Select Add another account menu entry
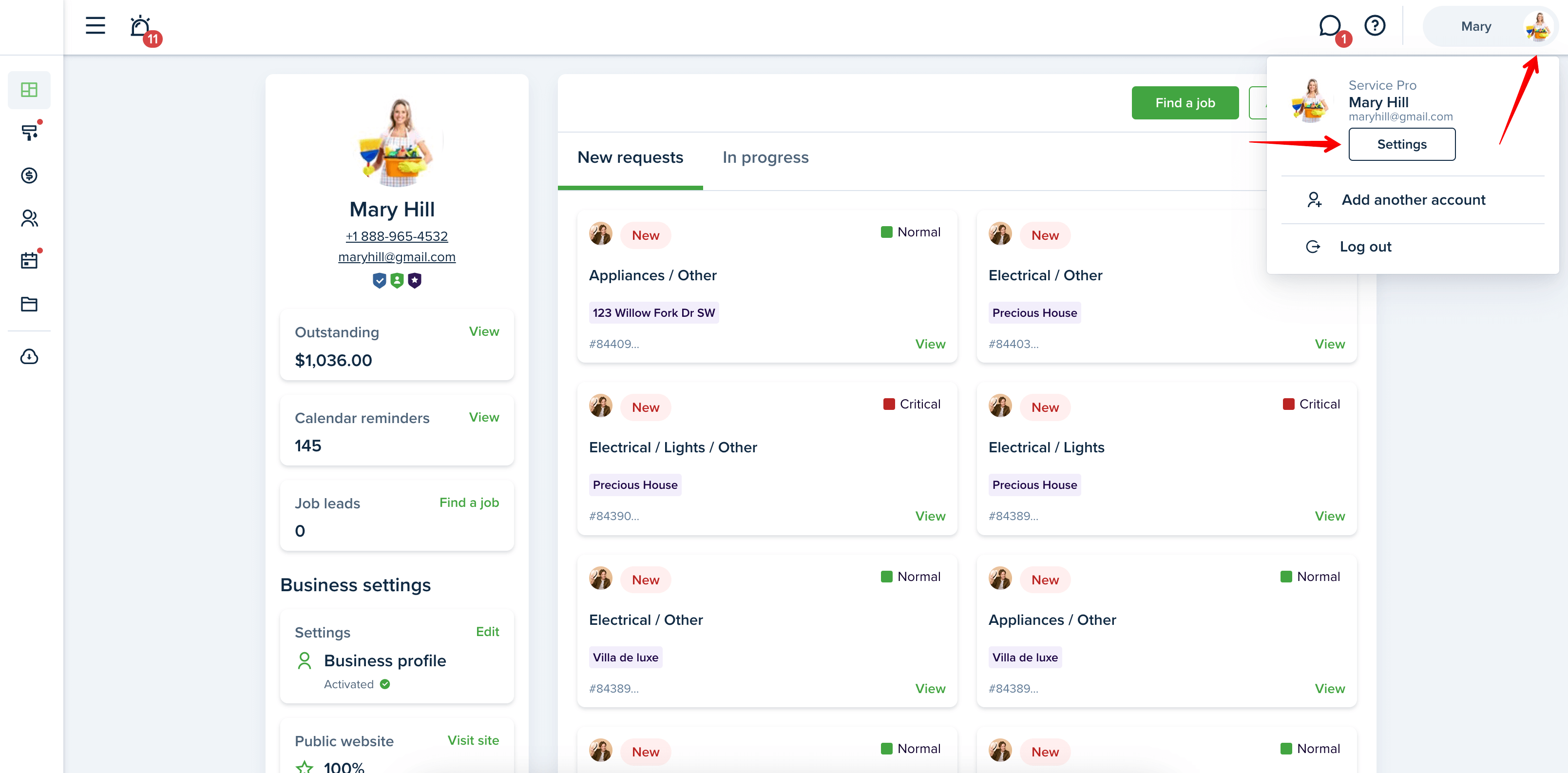This screenshot has width=1568, height=773. 1412,200
